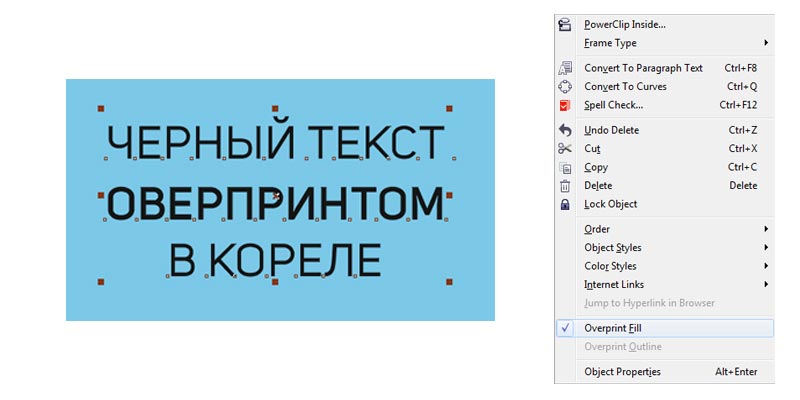Image resolution: width=800 pixels, height=400 pixels.
Task: Click the Undo Delete arrow icon
Action: 565,130
